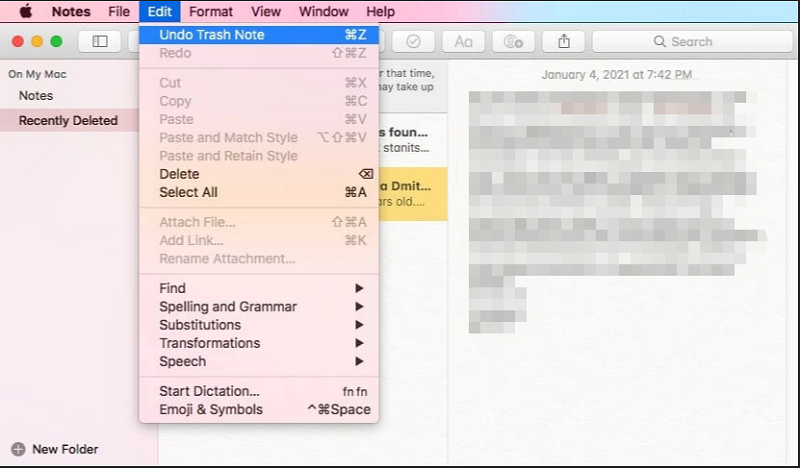Choose Select All in the Edit menu
Screen dimensions: 800x468
tap(259, 192)
